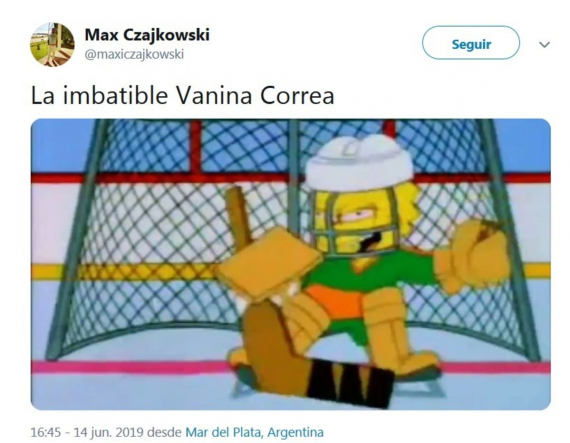
Task: Click the goalie's square blocker pad
Action: (x=269, y=261)
